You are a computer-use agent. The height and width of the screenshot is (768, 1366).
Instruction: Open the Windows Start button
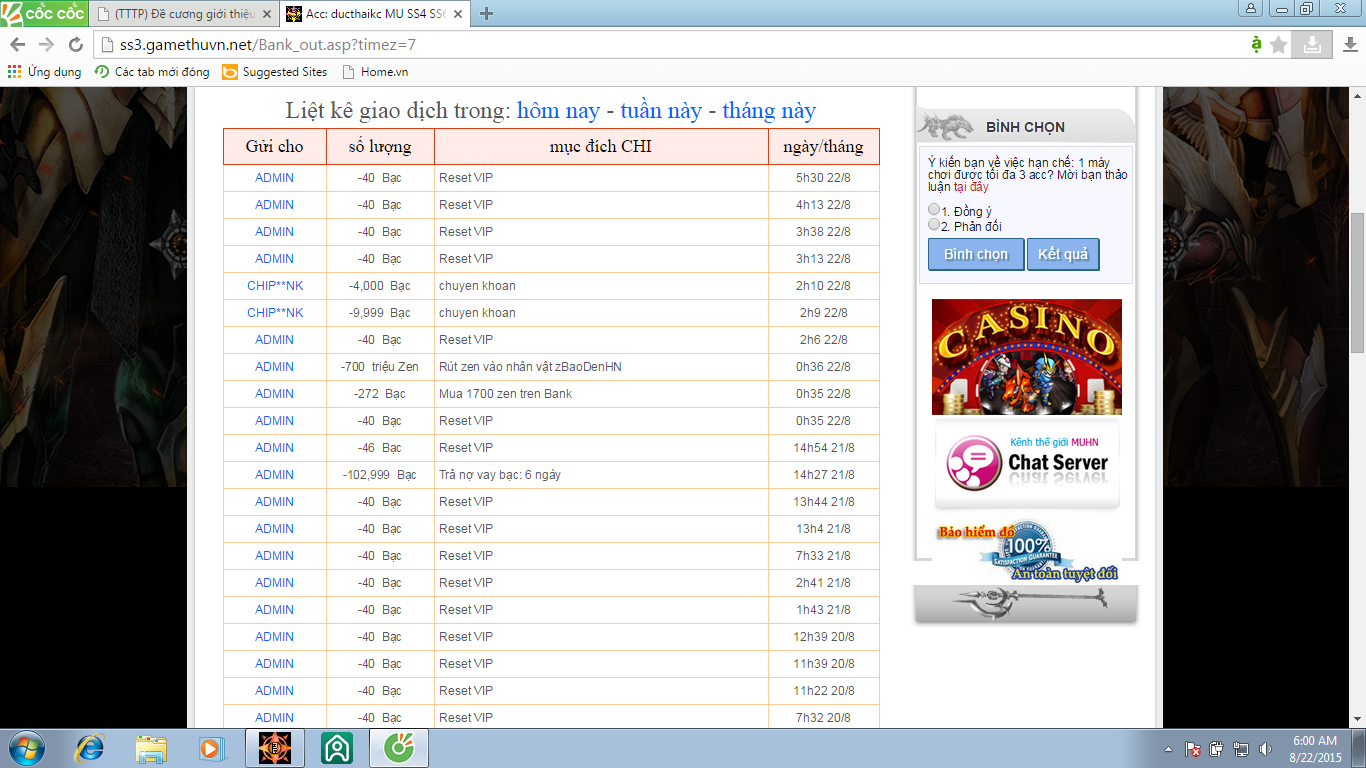(x=26, y=748)
